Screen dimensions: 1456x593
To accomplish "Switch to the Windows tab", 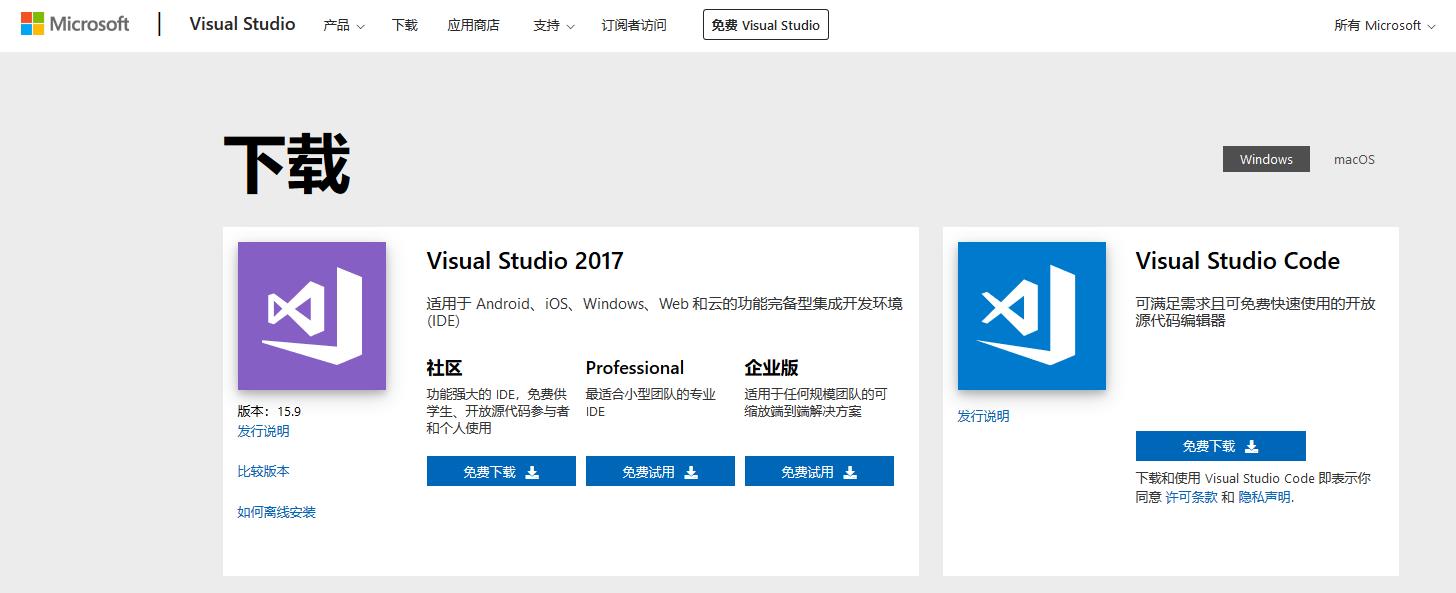I will pyautogui.click(x=1266, y=159).
